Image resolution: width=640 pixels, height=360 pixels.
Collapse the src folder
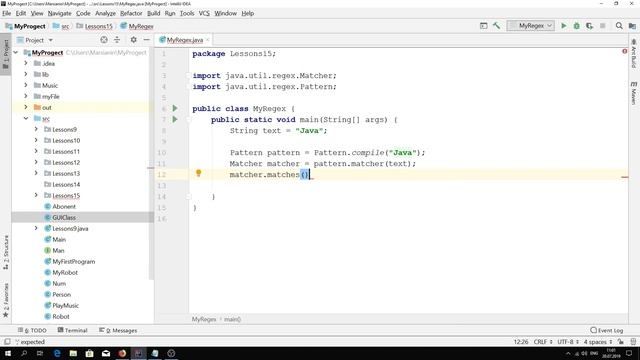pyautogui.click(x=26, y=118)
